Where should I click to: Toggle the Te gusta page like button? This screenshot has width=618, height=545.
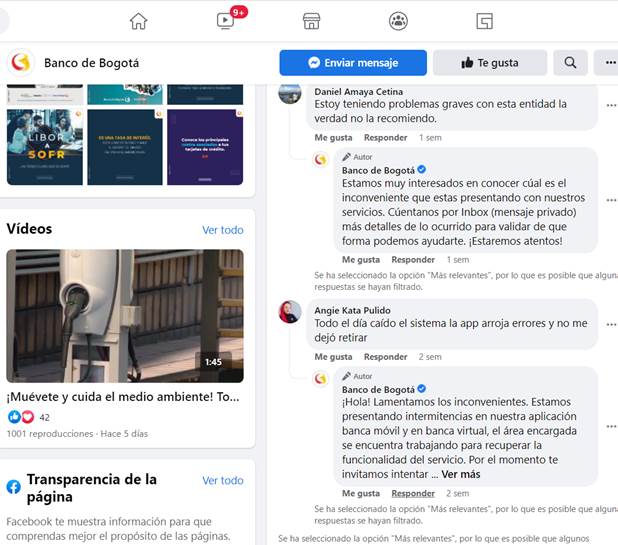490,63
